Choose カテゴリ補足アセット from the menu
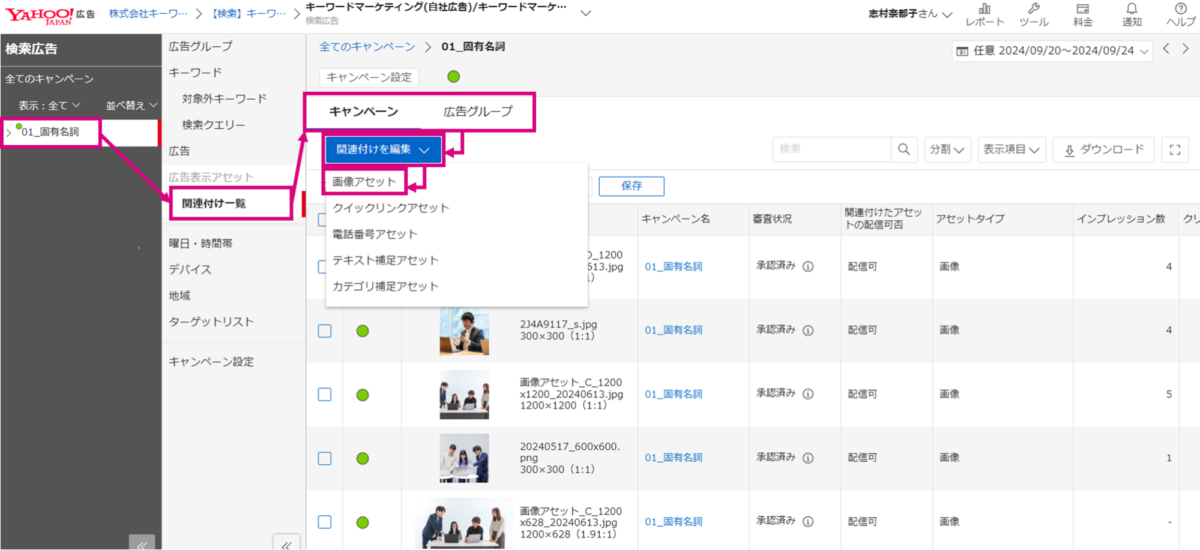This screenshot has height=550, width=1200. (385, 286)
